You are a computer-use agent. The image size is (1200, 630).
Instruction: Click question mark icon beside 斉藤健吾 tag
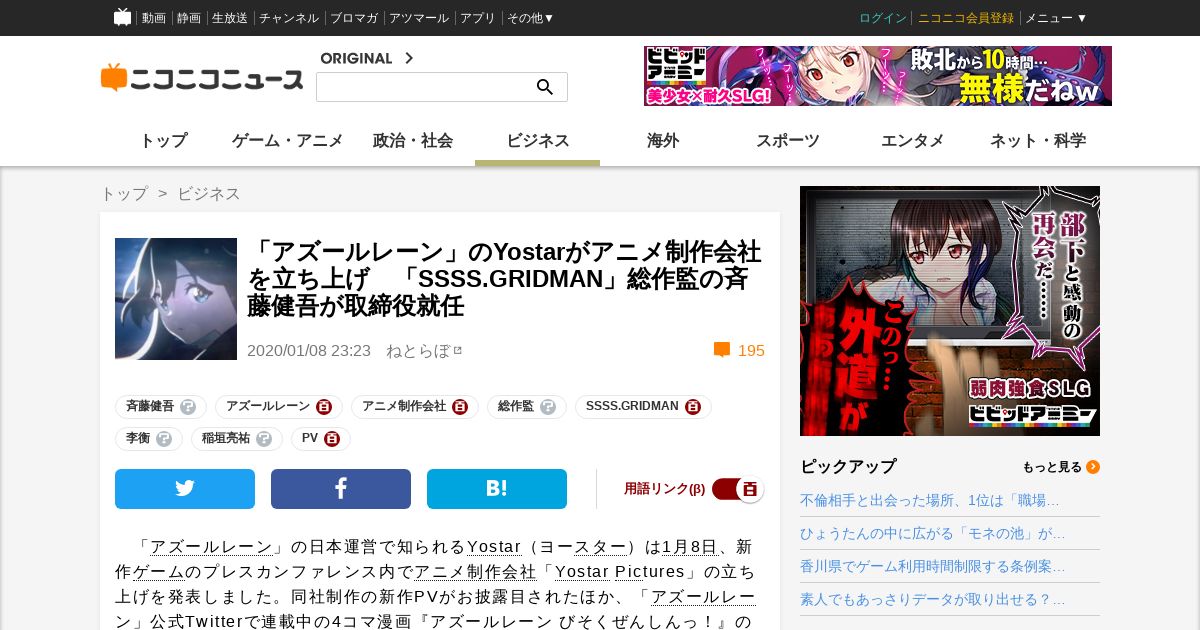(188, 407)
